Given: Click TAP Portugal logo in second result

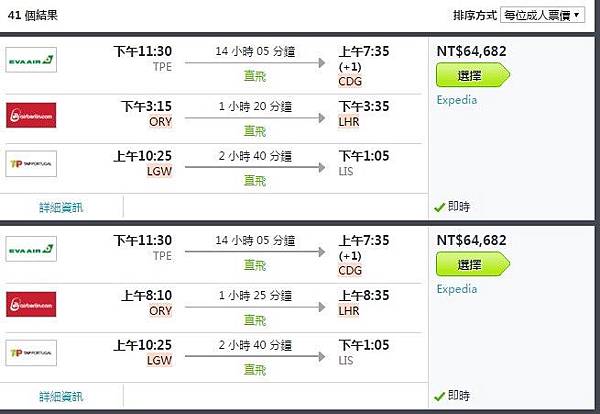Looking at the screenshot, I should click(x=31, y=352).
